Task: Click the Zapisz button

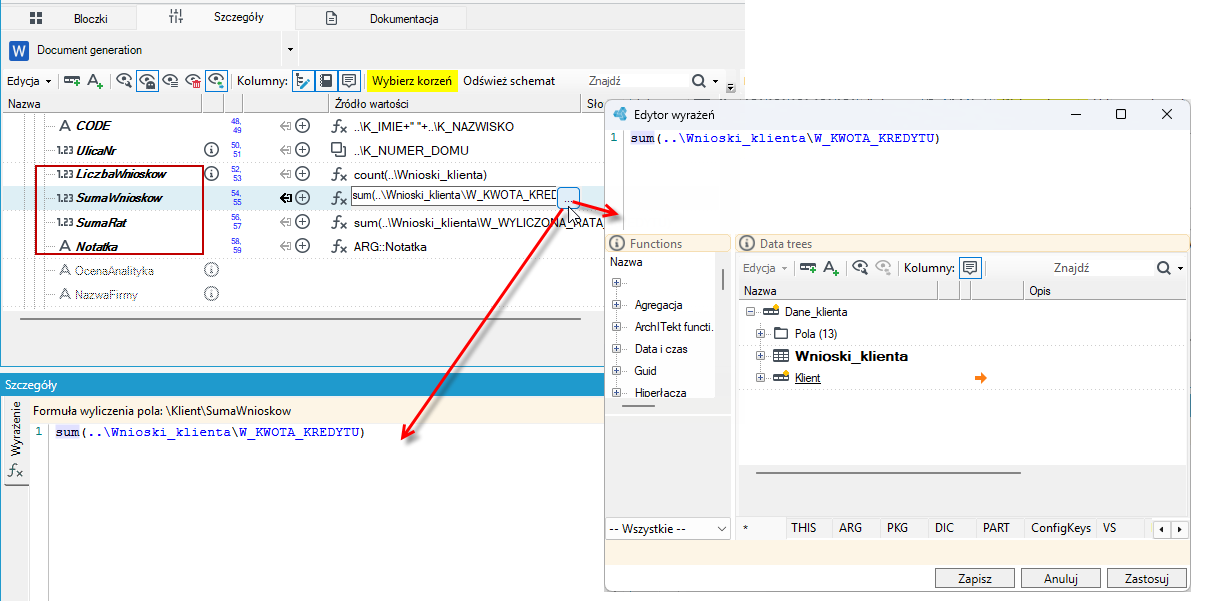Action: tap(974, 578)
